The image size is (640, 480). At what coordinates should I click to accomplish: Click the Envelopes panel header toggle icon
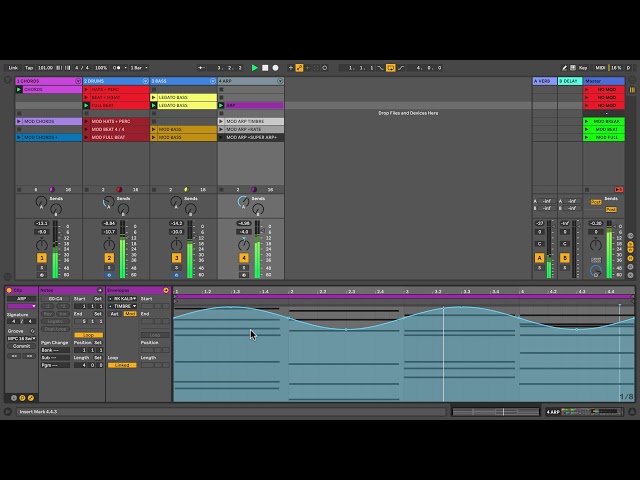point(166,290)
